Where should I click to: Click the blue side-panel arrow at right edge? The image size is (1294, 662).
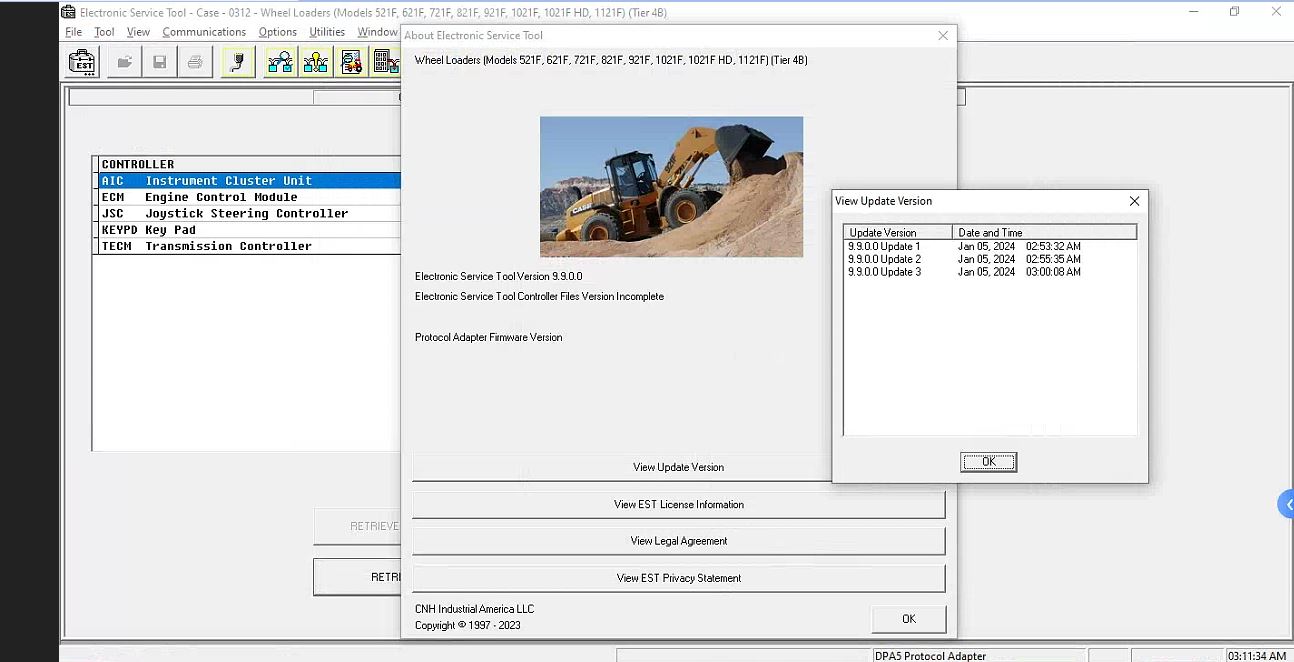pyautogui.click(x=1286, y=504)
